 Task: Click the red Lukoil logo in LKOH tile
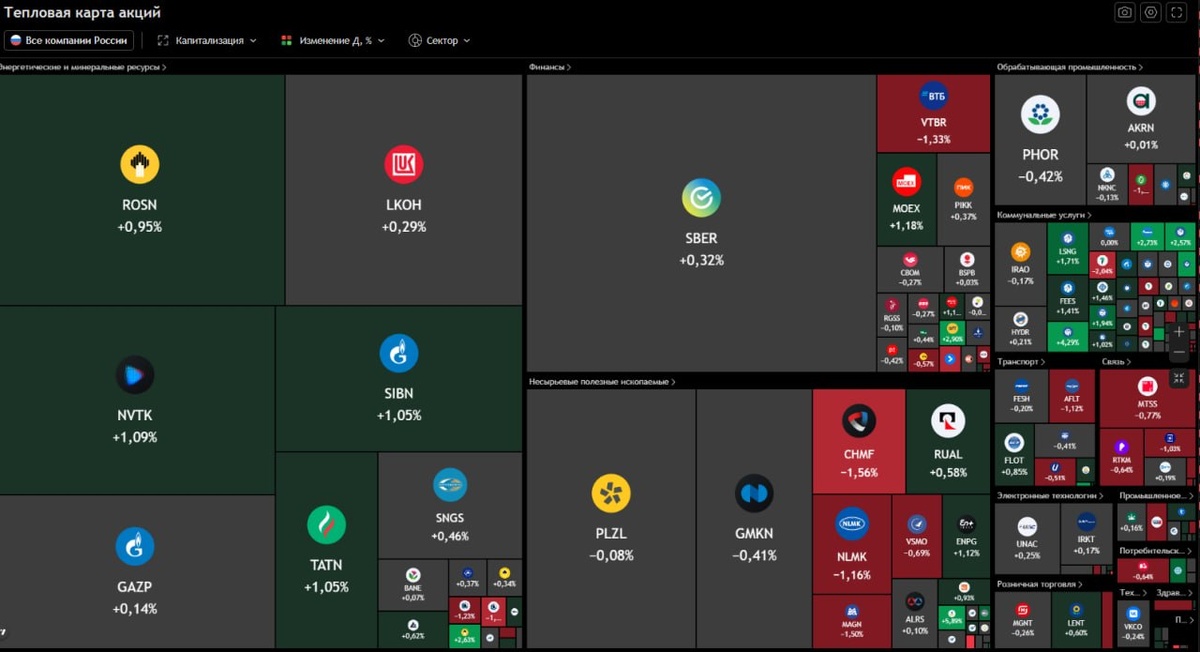(x=404, y=165)
